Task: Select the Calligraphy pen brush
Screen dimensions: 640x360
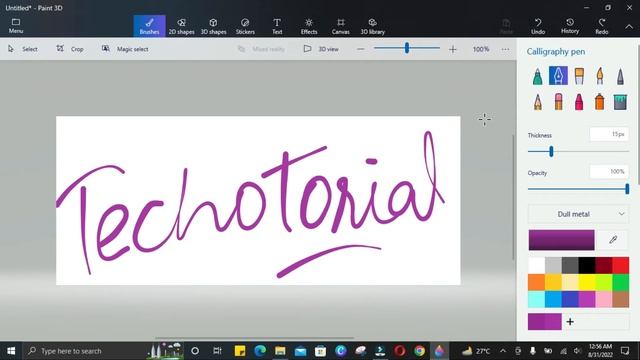Action: click(558, 76)
